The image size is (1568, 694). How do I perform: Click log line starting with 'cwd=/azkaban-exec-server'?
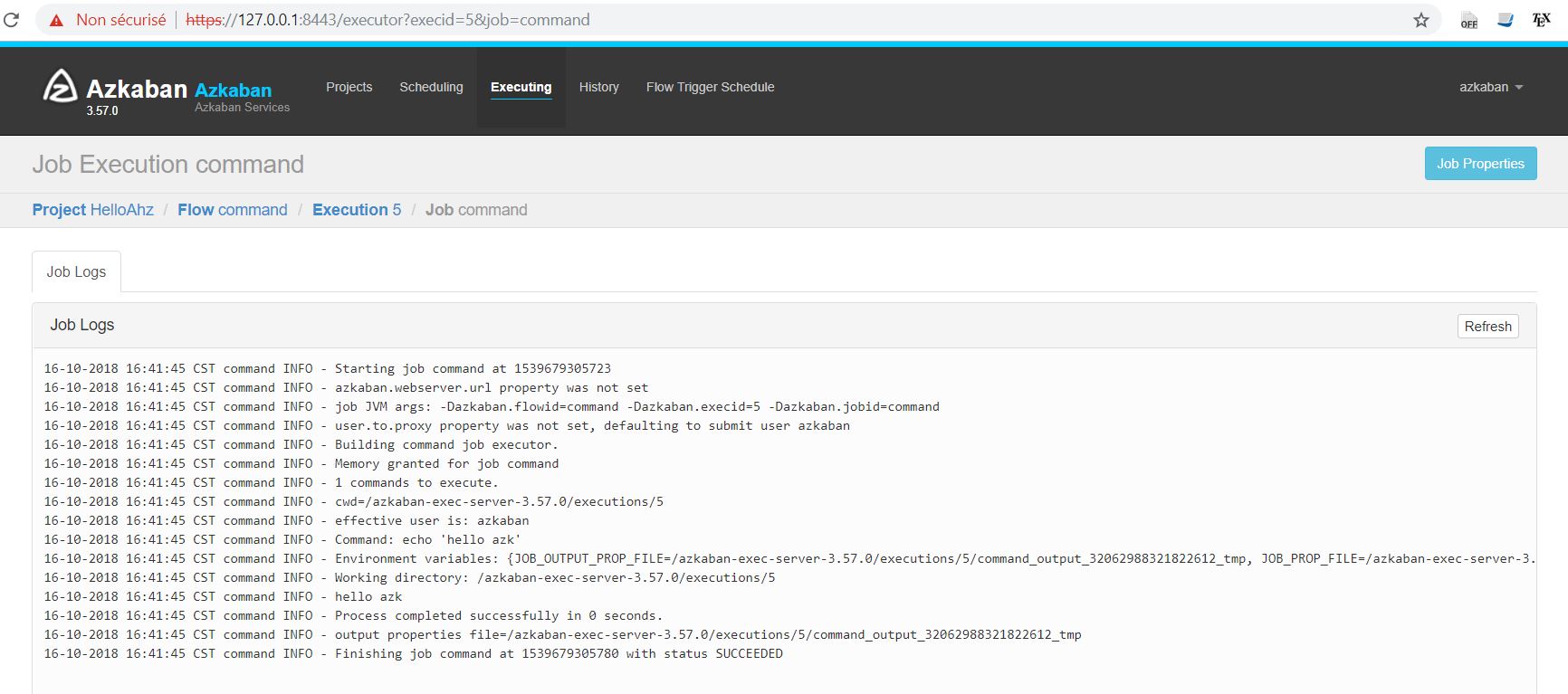(x=354, y=501)
